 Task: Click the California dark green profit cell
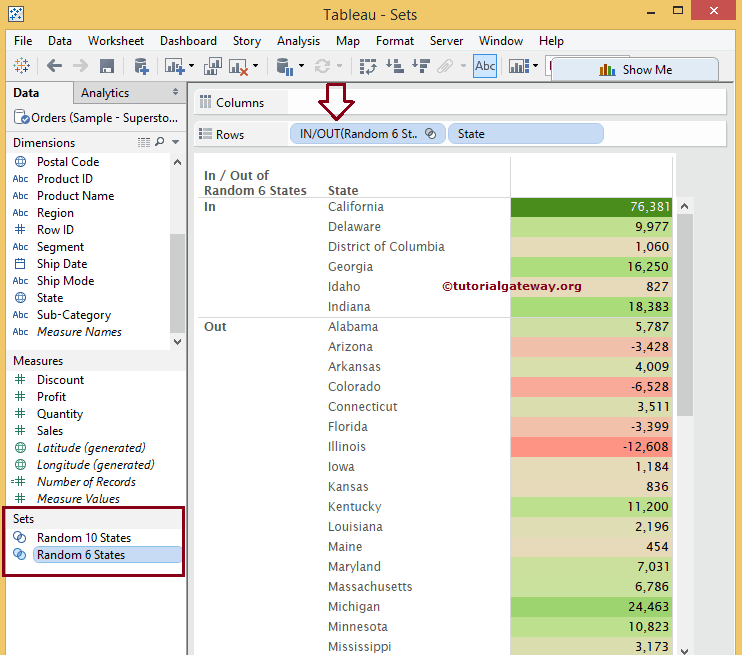[591, 207]
